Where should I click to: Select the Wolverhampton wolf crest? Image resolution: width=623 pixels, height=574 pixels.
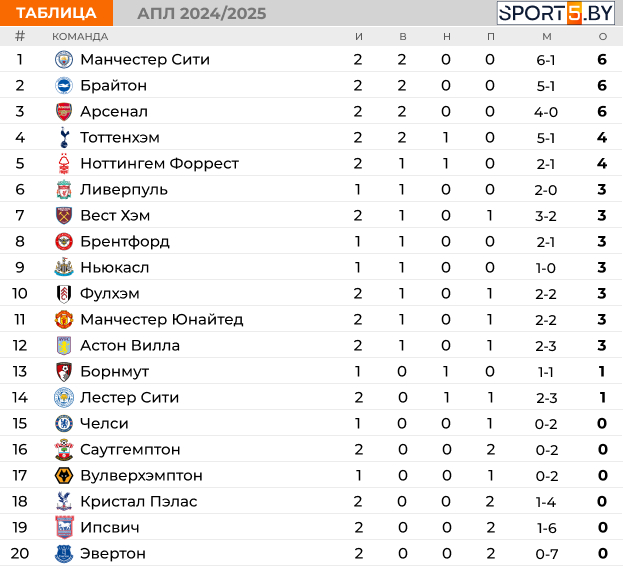(x=64, y=475)
